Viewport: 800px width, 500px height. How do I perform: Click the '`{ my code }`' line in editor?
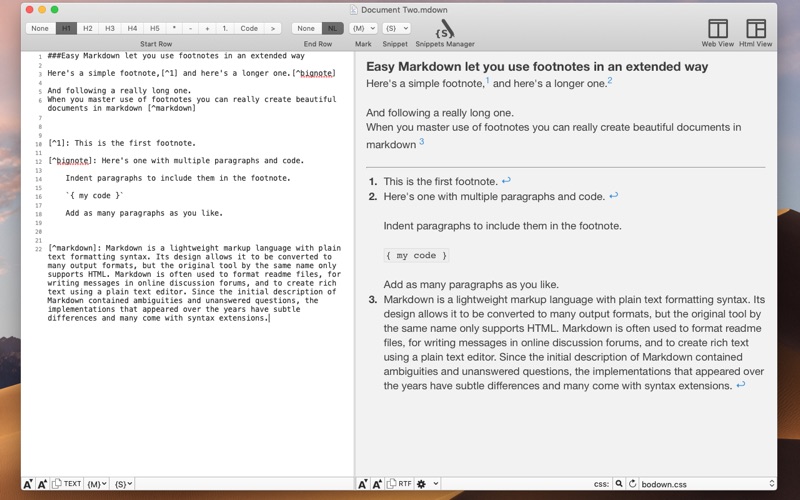(94, 195)
